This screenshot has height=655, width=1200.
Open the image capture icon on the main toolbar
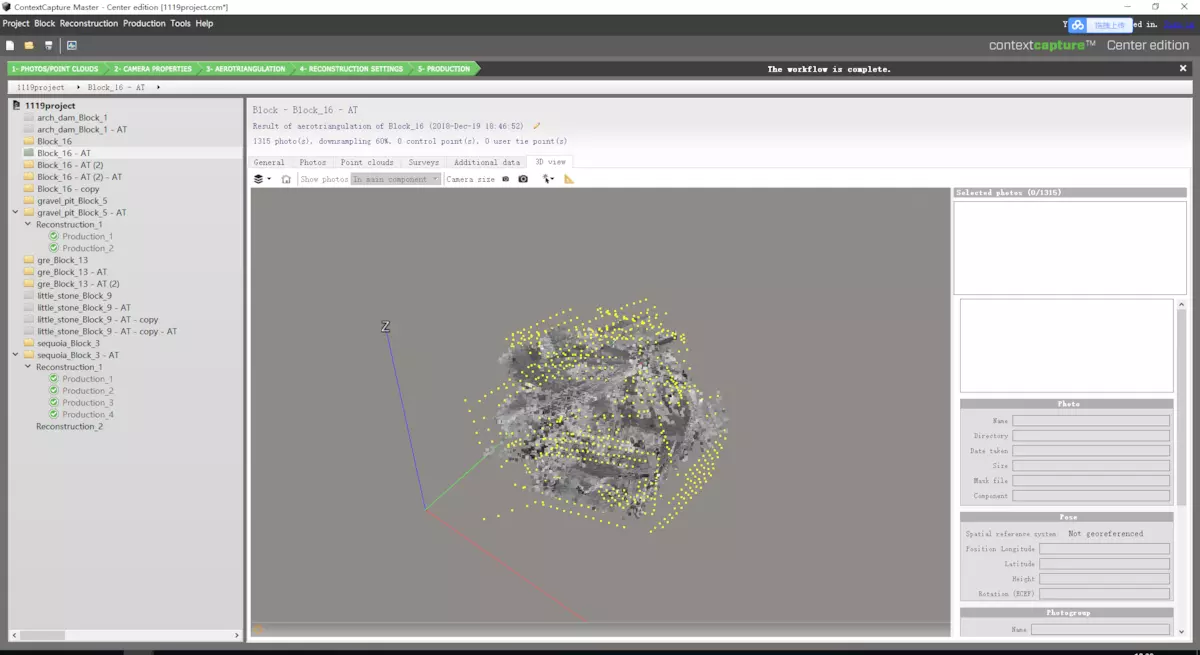[x=70, y=45]
